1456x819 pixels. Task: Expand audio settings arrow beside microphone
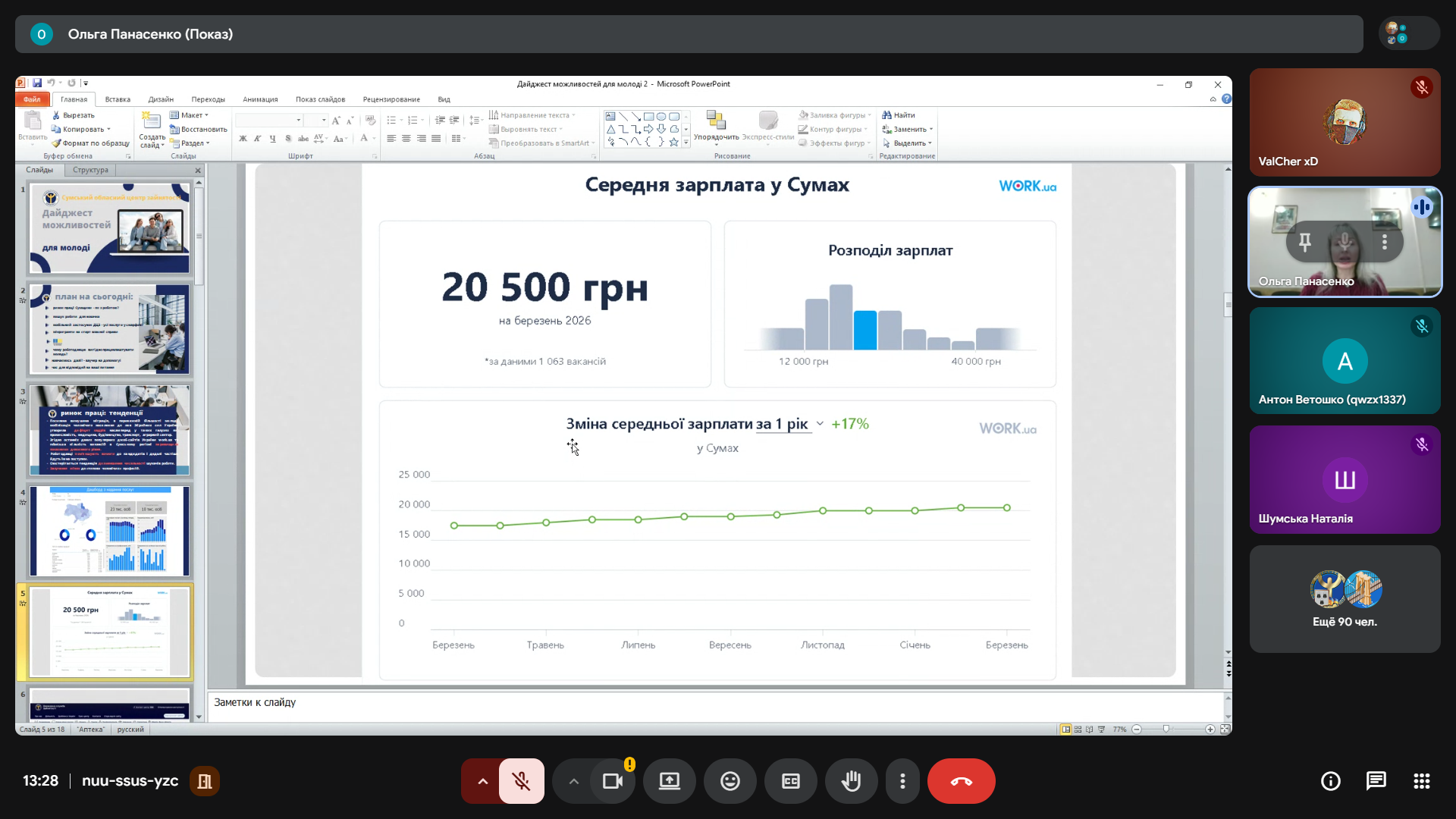pos(482,781)
